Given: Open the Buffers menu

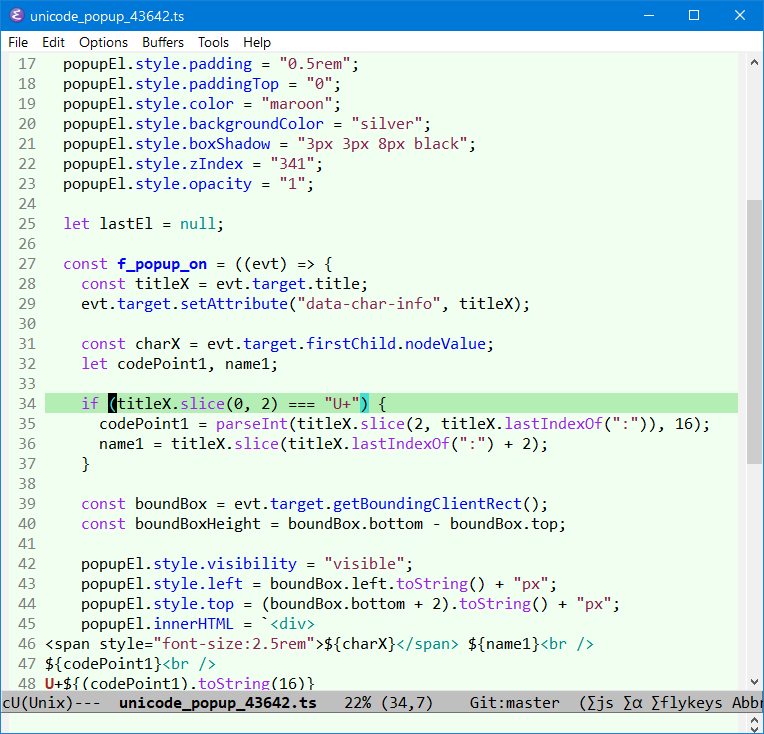Looking at the screenshot, I should pos(163,42).
